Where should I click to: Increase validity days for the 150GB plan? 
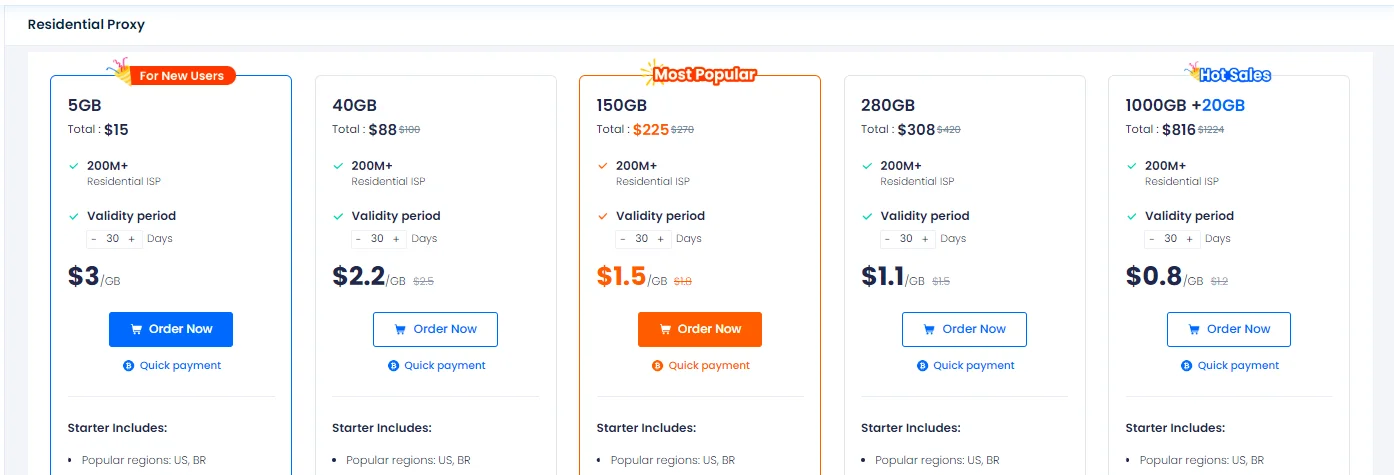[x=661, y=239]
